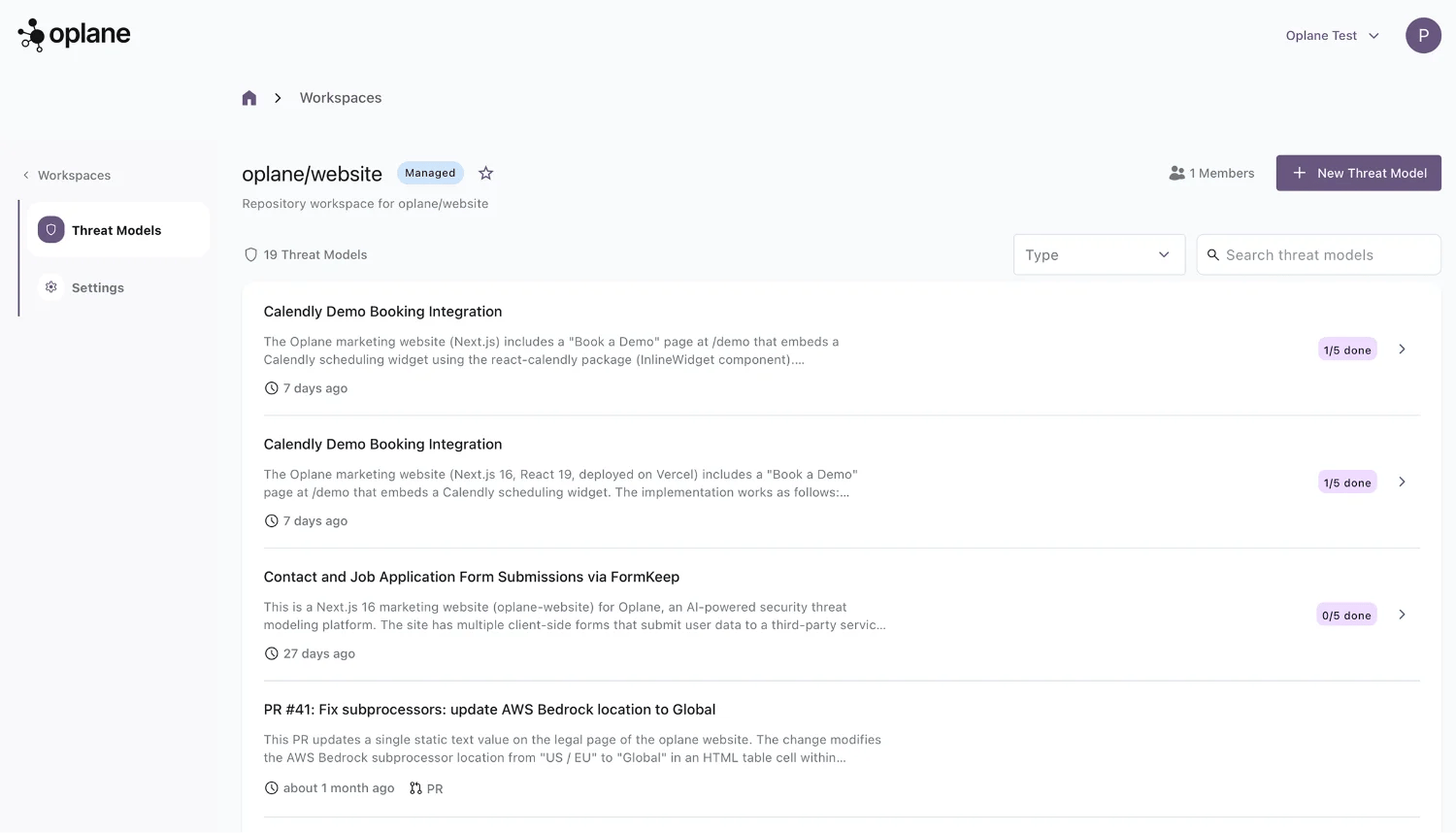1456x833 pixels.
Task: Select Threat Models in the sidebar
Action: click(x=117, y=230)
